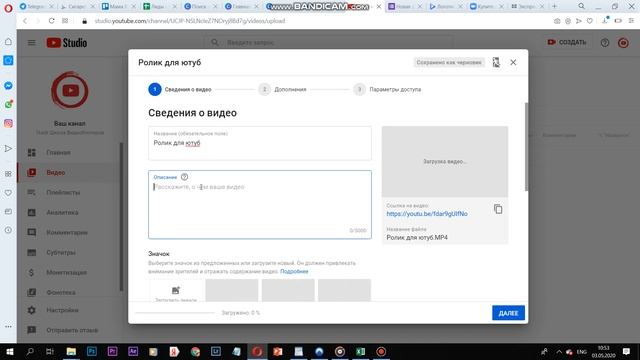
Task: Open Настройки gear in the sidebar
Action: point(31,310)
